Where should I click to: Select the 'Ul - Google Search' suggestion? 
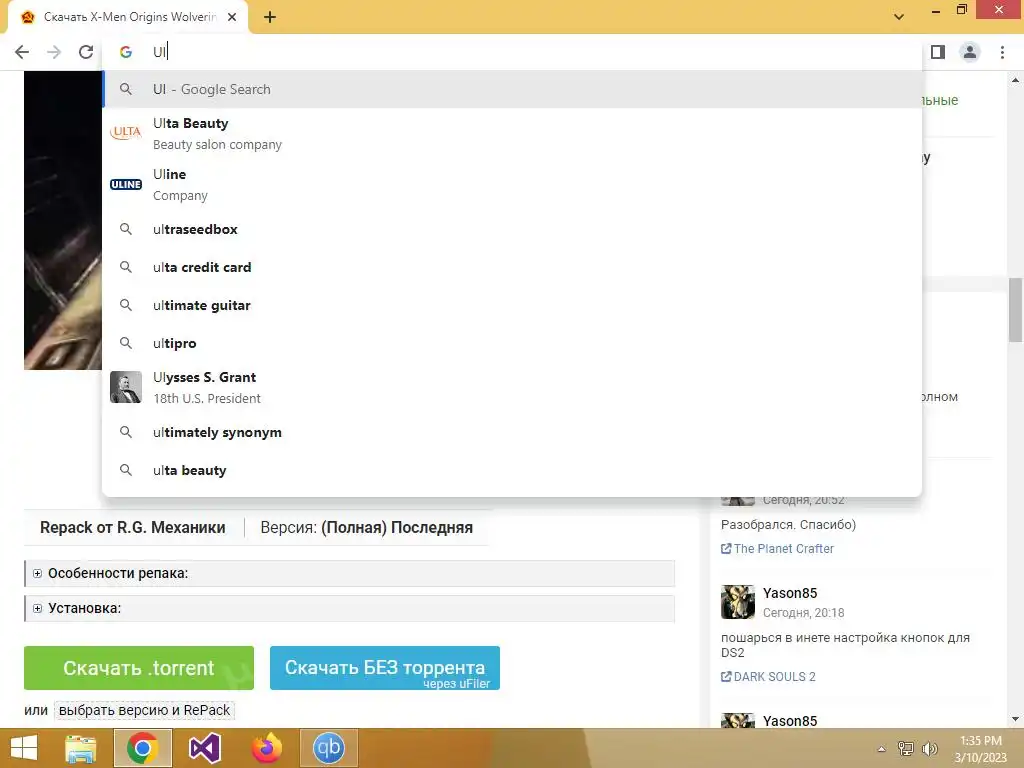[512, 89]
